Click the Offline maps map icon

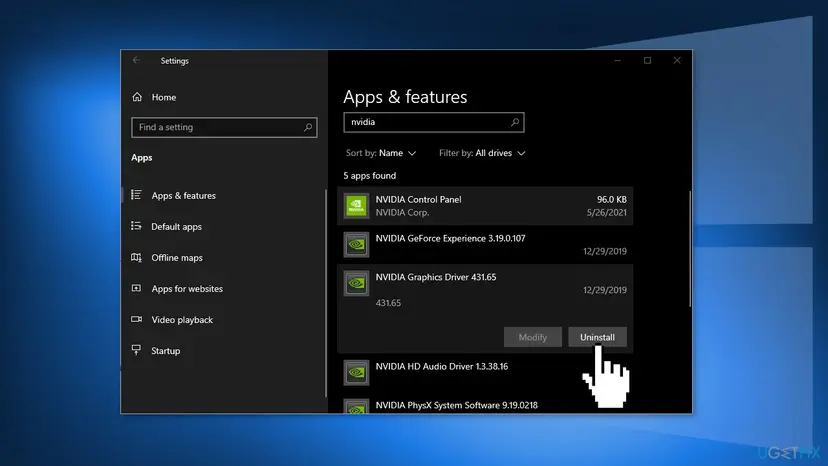136,257
